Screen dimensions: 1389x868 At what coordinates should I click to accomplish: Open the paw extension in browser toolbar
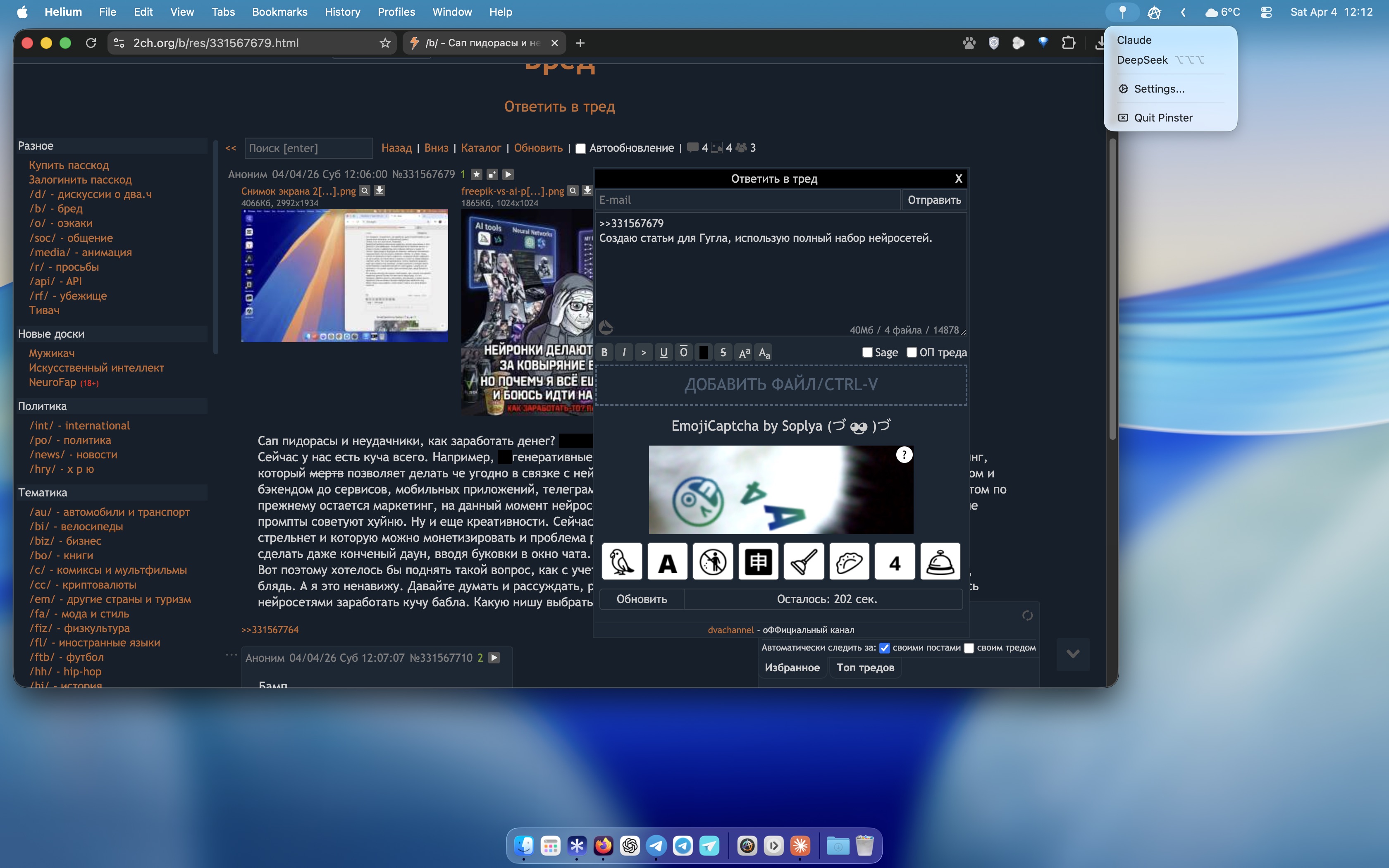point(969,43)
